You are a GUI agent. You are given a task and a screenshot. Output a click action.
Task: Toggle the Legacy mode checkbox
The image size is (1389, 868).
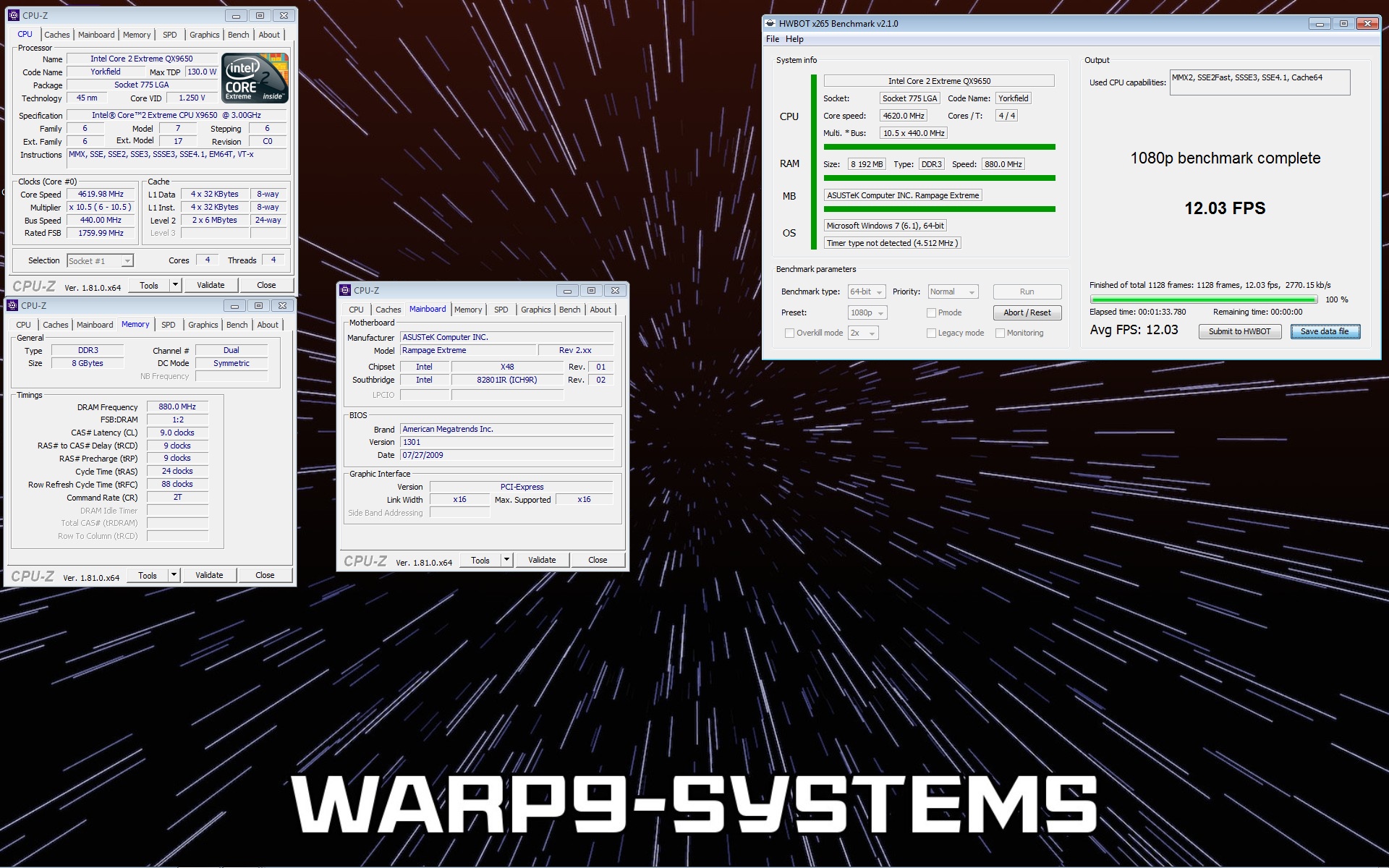pos(931,333)
